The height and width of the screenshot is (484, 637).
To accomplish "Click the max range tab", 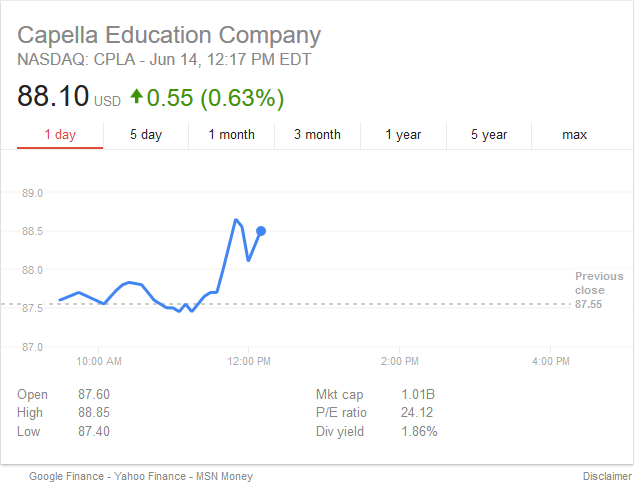I will point(574,135).
